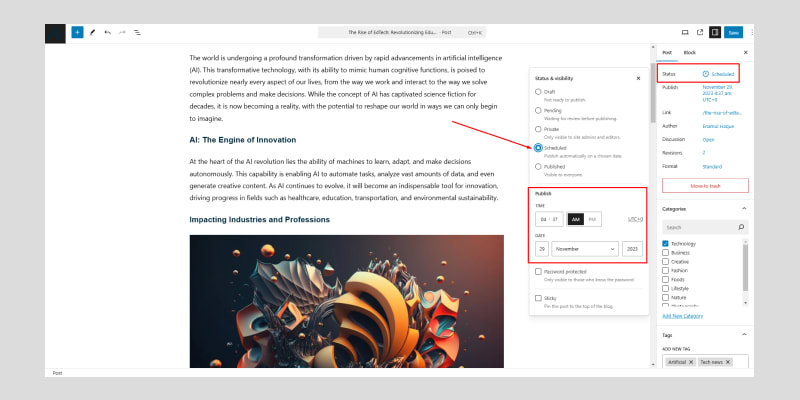
Task: Click the hours field showing 04
Action: [543, 219]
